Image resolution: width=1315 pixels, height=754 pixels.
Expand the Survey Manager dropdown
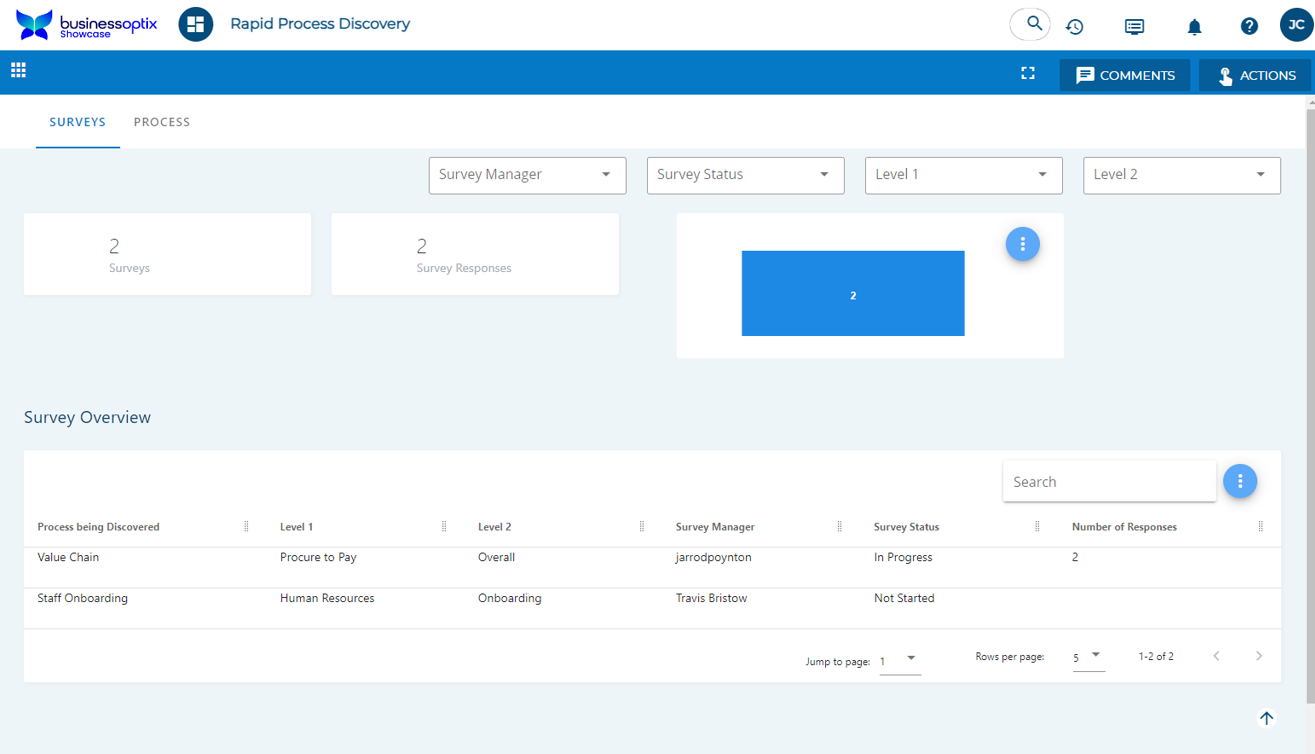pos(527,175)
